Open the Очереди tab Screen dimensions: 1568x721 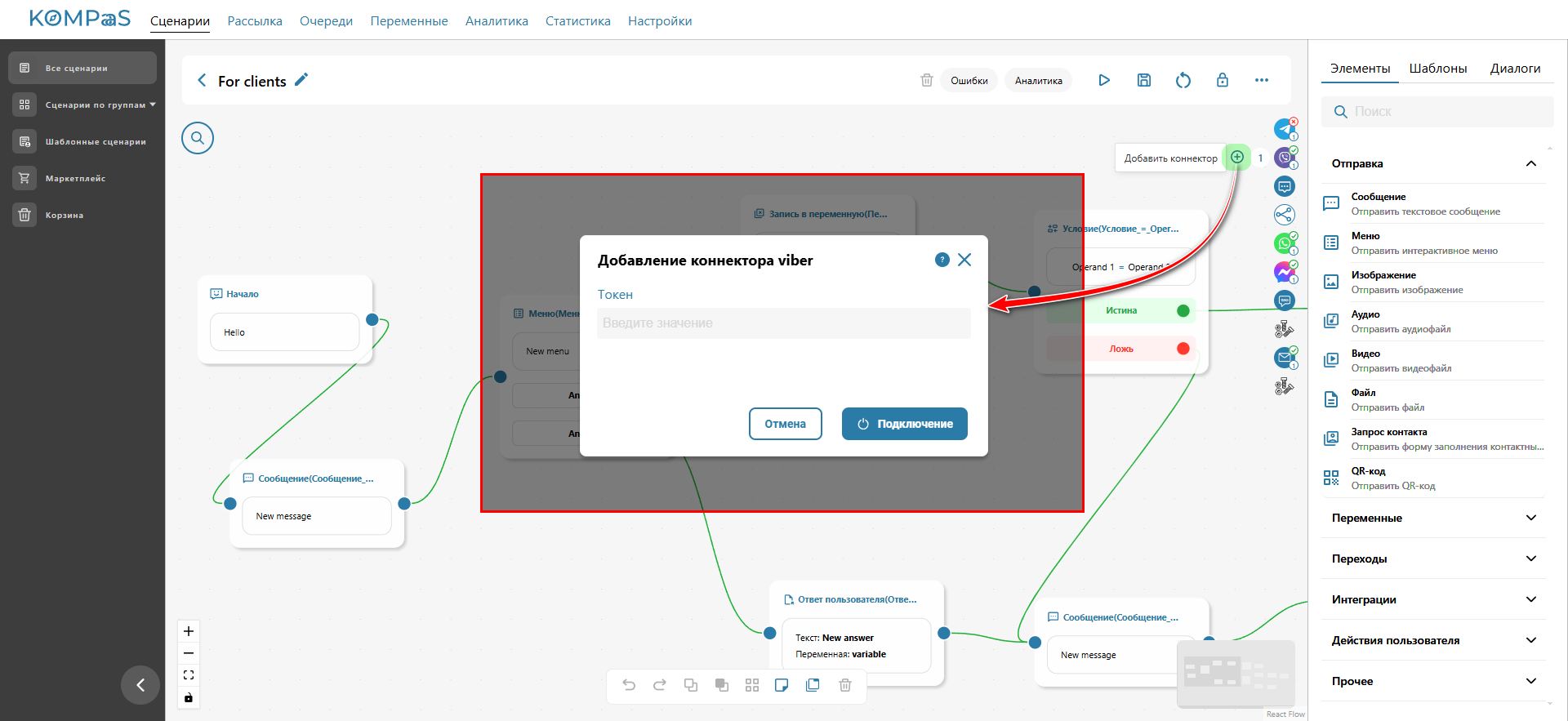pyautogui.click(x=326, y=21)
